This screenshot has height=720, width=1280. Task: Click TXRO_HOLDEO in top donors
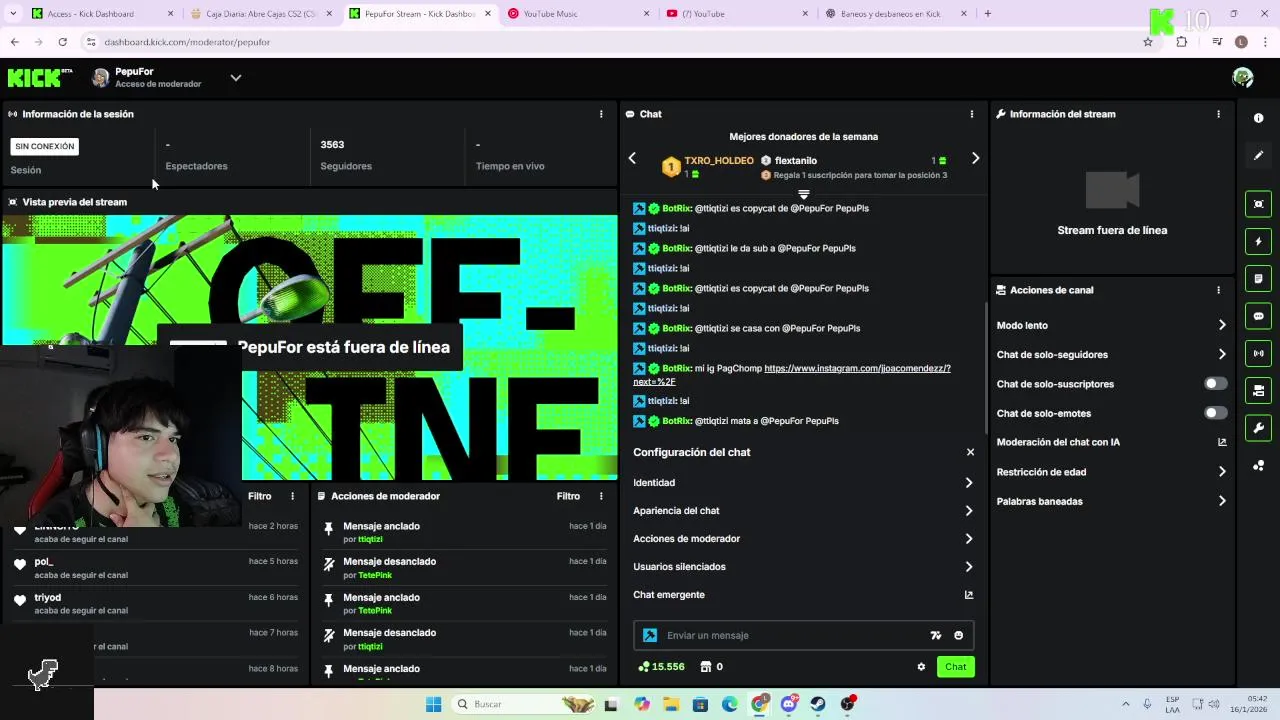719,160
